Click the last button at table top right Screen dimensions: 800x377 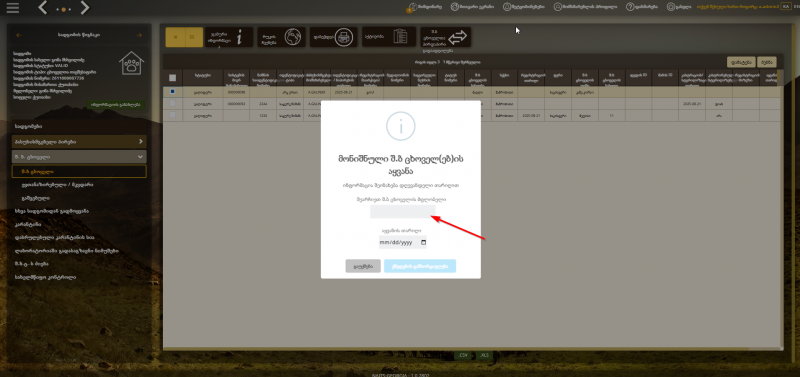(x=767, y=62)
